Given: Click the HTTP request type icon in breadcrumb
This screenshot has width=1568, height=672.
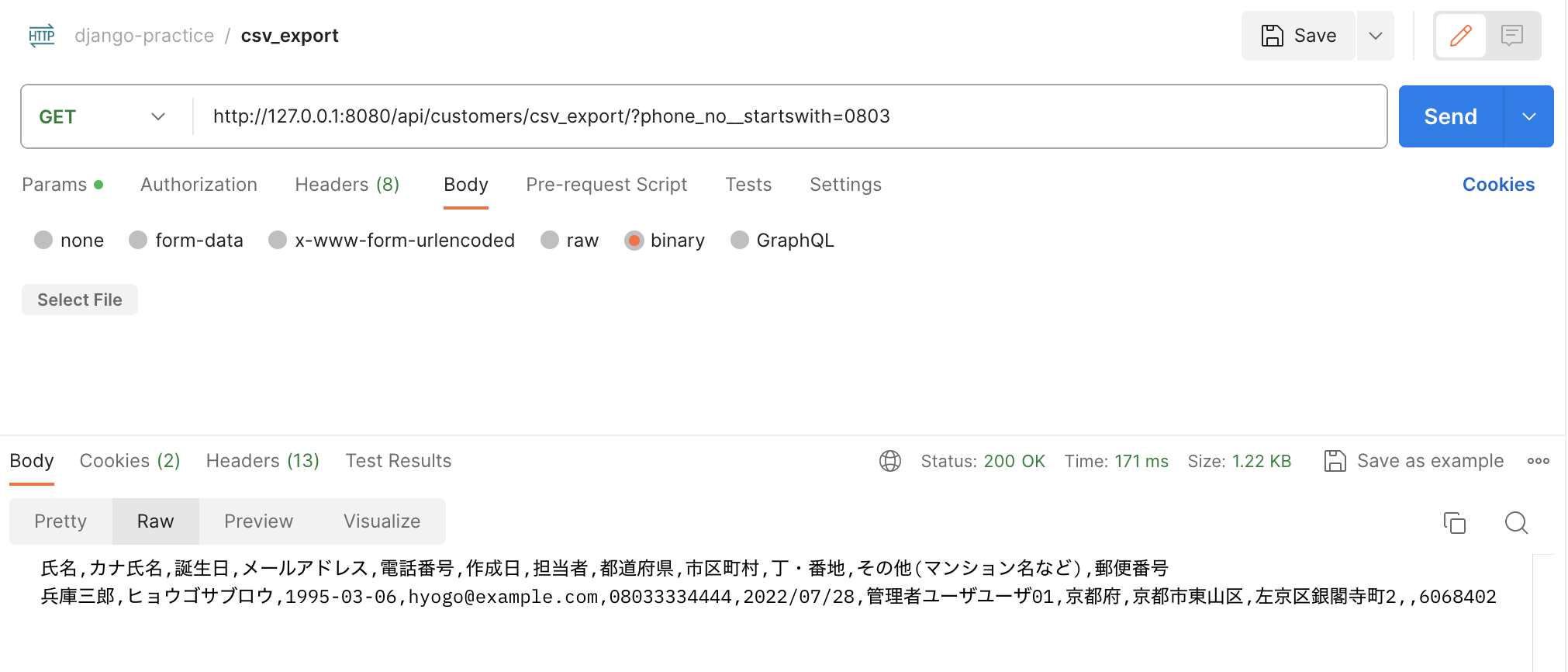Looking at the screenshot, I should tap(40, 35).
